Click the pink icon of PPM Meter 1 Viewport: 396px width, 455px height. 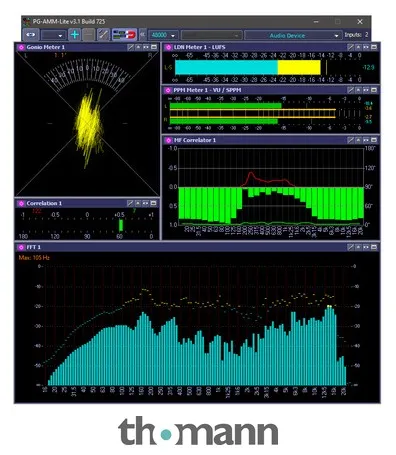[x=168, y=90]
